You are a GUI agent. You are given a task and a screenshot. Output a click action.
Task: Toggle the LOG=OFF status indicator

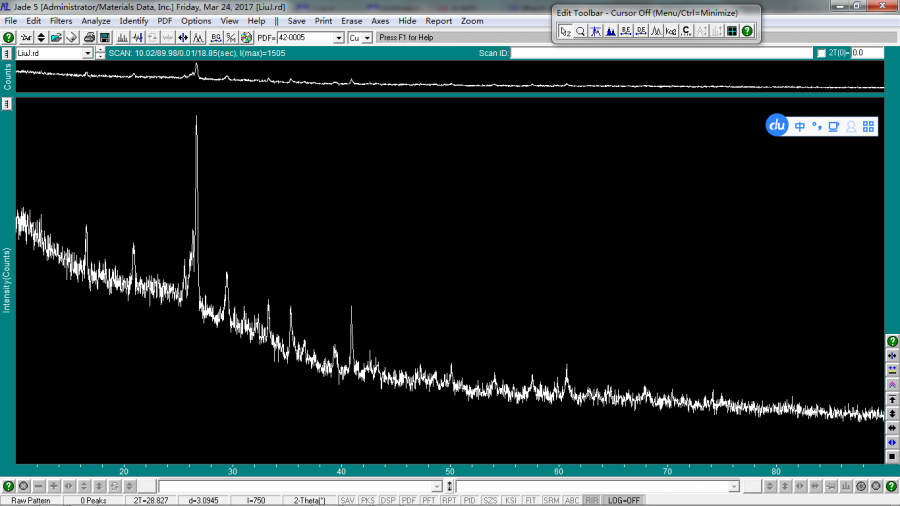pyautogui.click(x=624, y=500)
